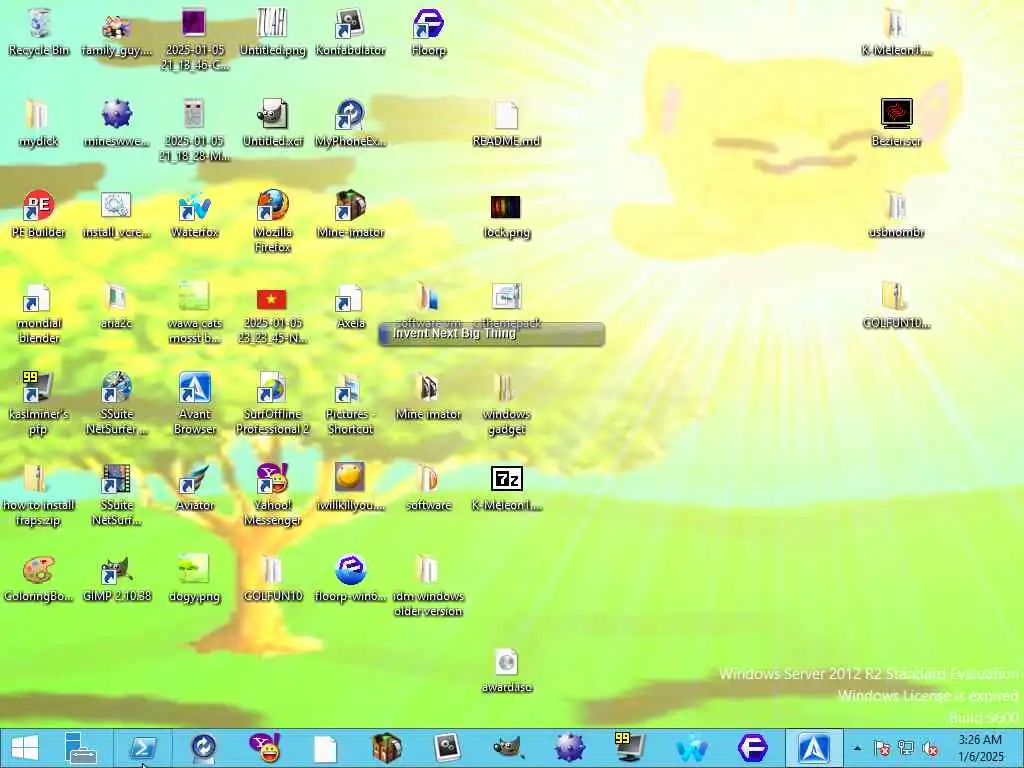Select the windows gadget folder

click(x=506, y=404)
